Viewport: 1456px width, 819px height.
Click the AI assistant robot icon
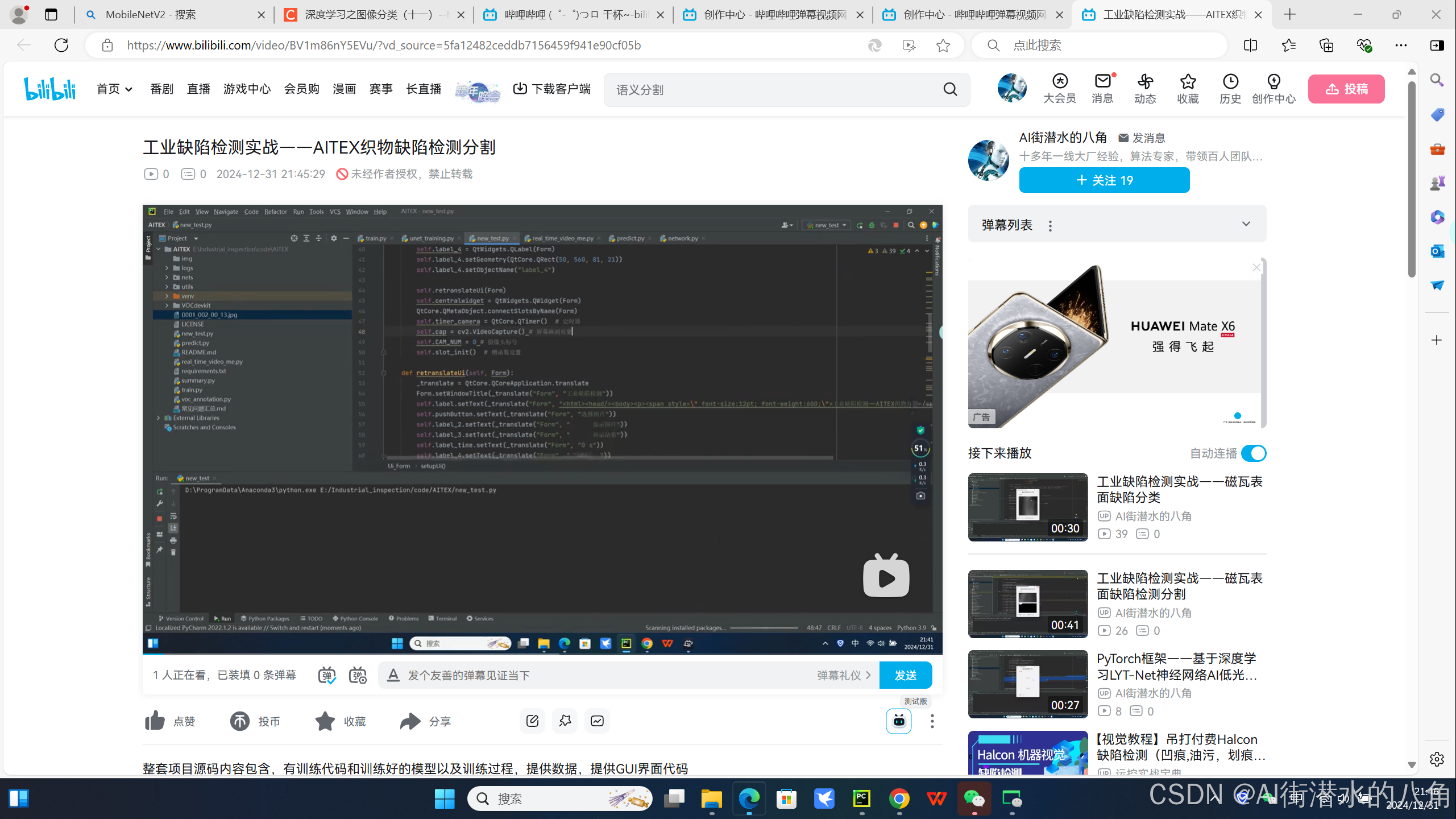[x=899, y=721]
